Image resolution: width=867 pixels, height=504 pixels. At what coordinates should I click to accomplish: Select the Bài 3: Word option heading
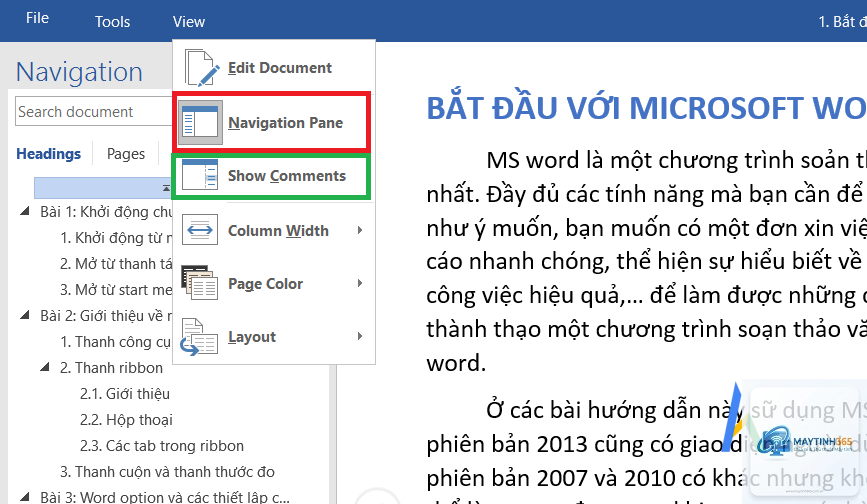click(x=165, y=496)
